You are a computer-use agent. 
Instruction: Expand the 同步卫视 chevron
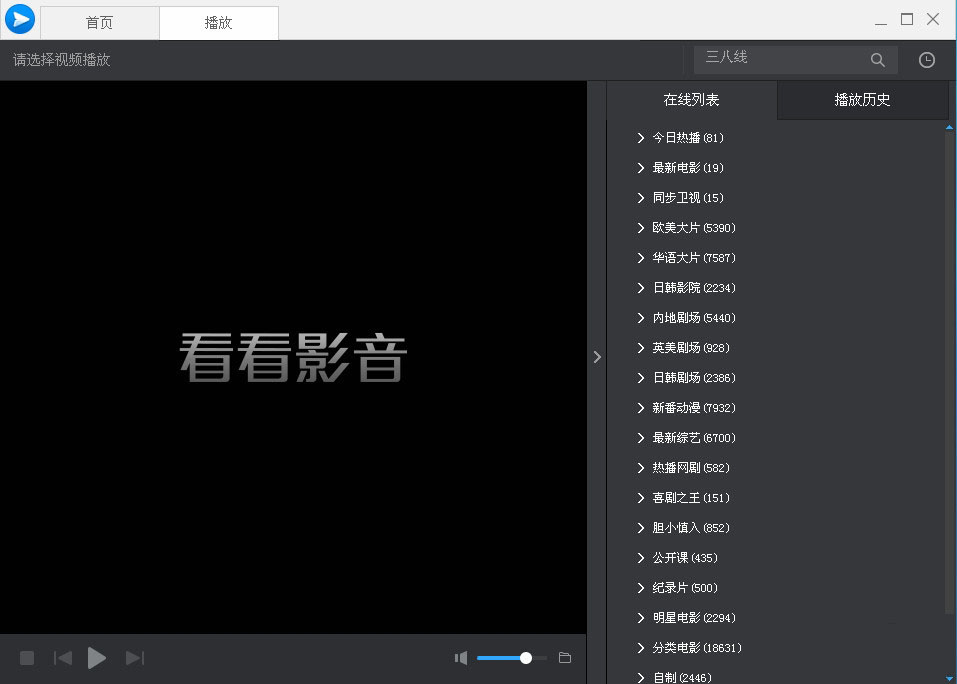(640, 198)
